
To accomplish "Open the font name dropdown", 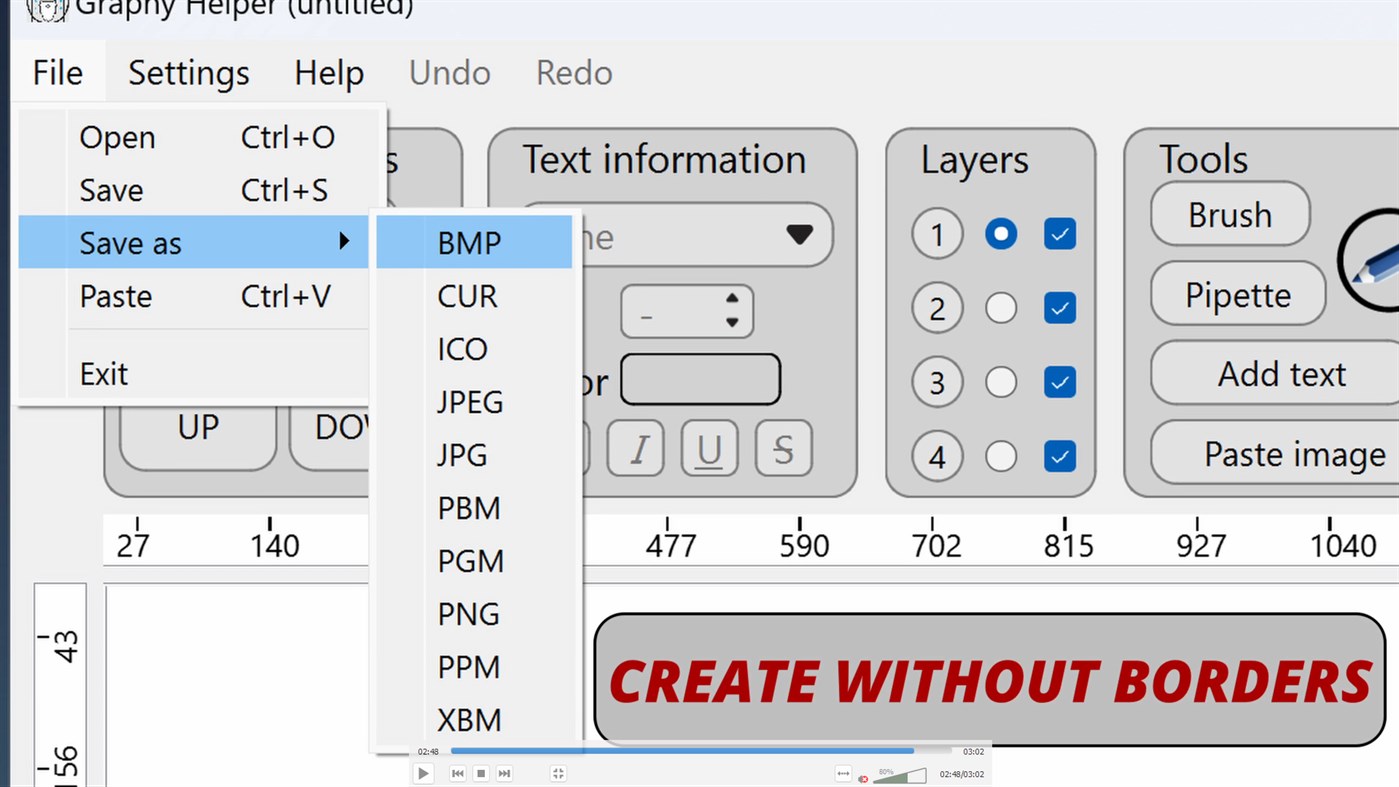I will pyautogui.click(x=799, y=235).
